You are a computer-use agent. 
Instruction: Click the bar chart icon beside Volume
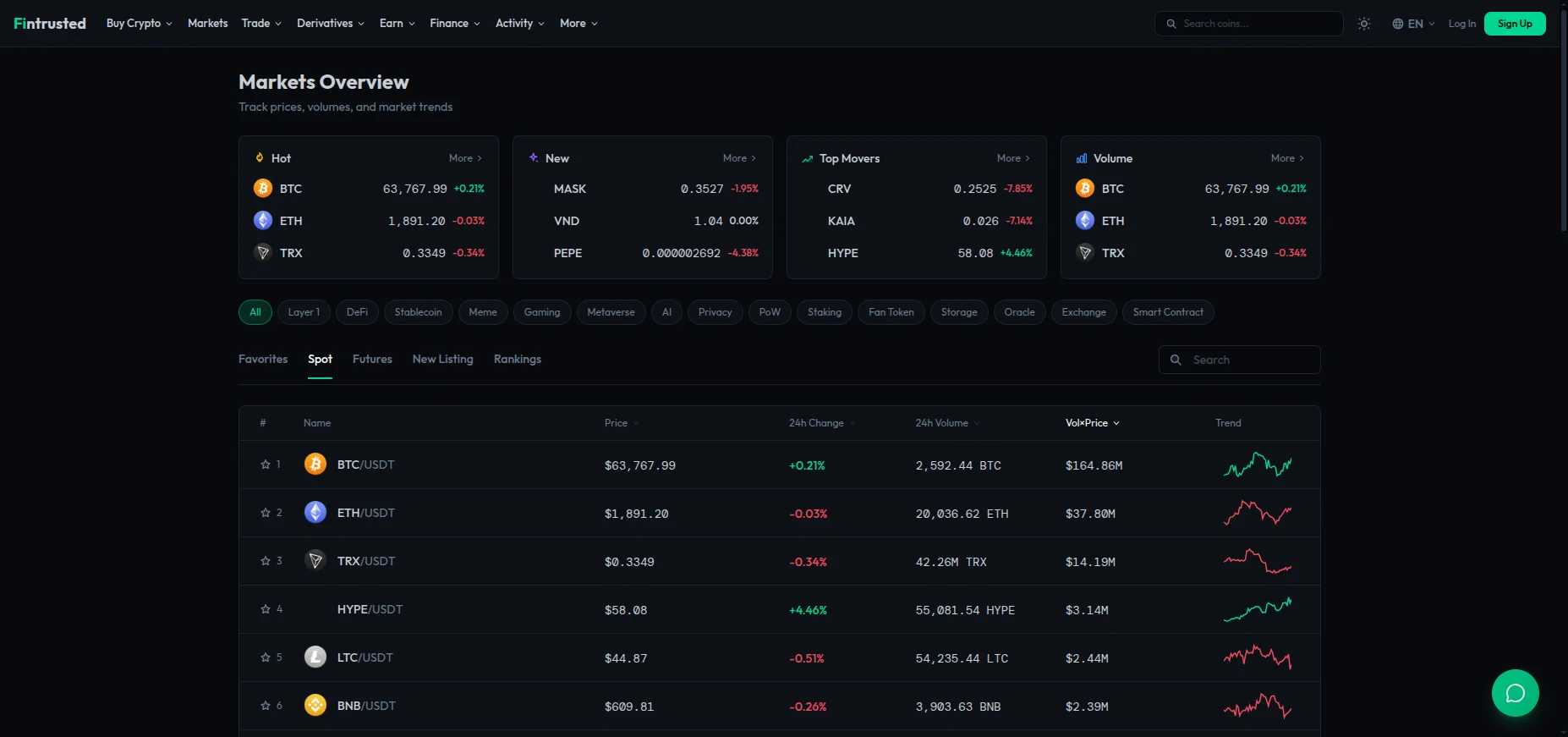pyautogui.click(x=1082, y=158)
